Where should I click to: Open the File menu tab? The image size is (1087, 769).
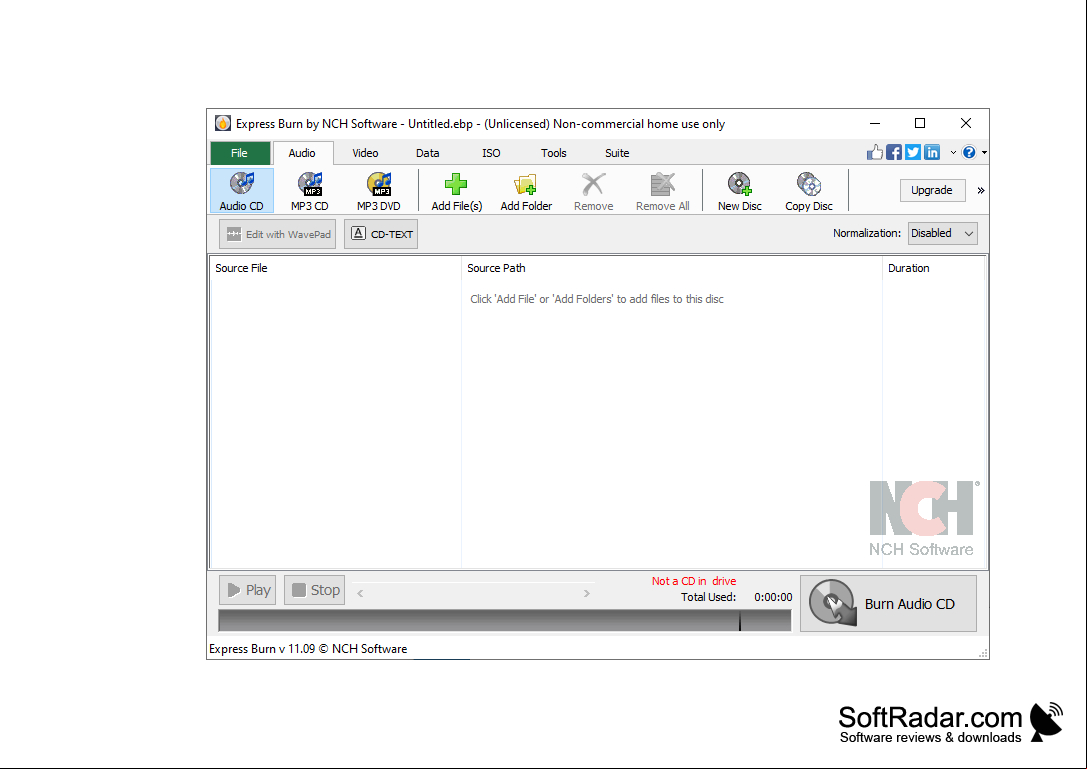click(x=240, y=153)
